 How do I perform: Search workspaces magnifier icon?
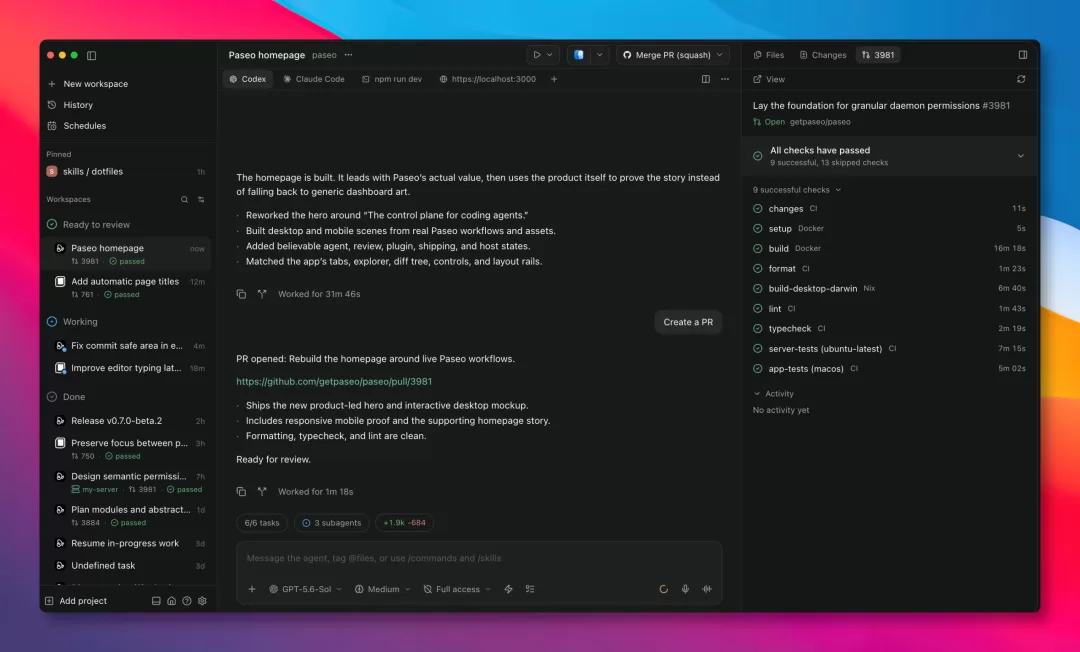coord(185,200)
